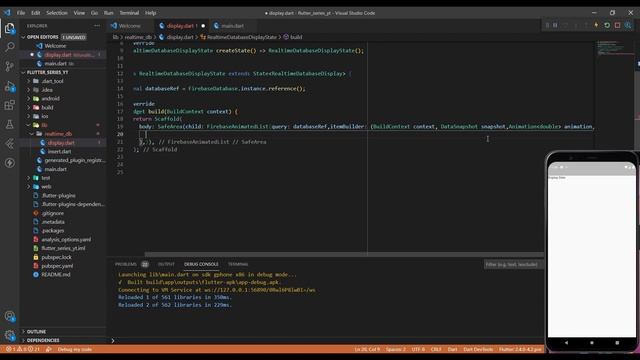The image size is (640, 360).
Task: Open the Explorer view in activity bar
Action: (x=9, y=28)
